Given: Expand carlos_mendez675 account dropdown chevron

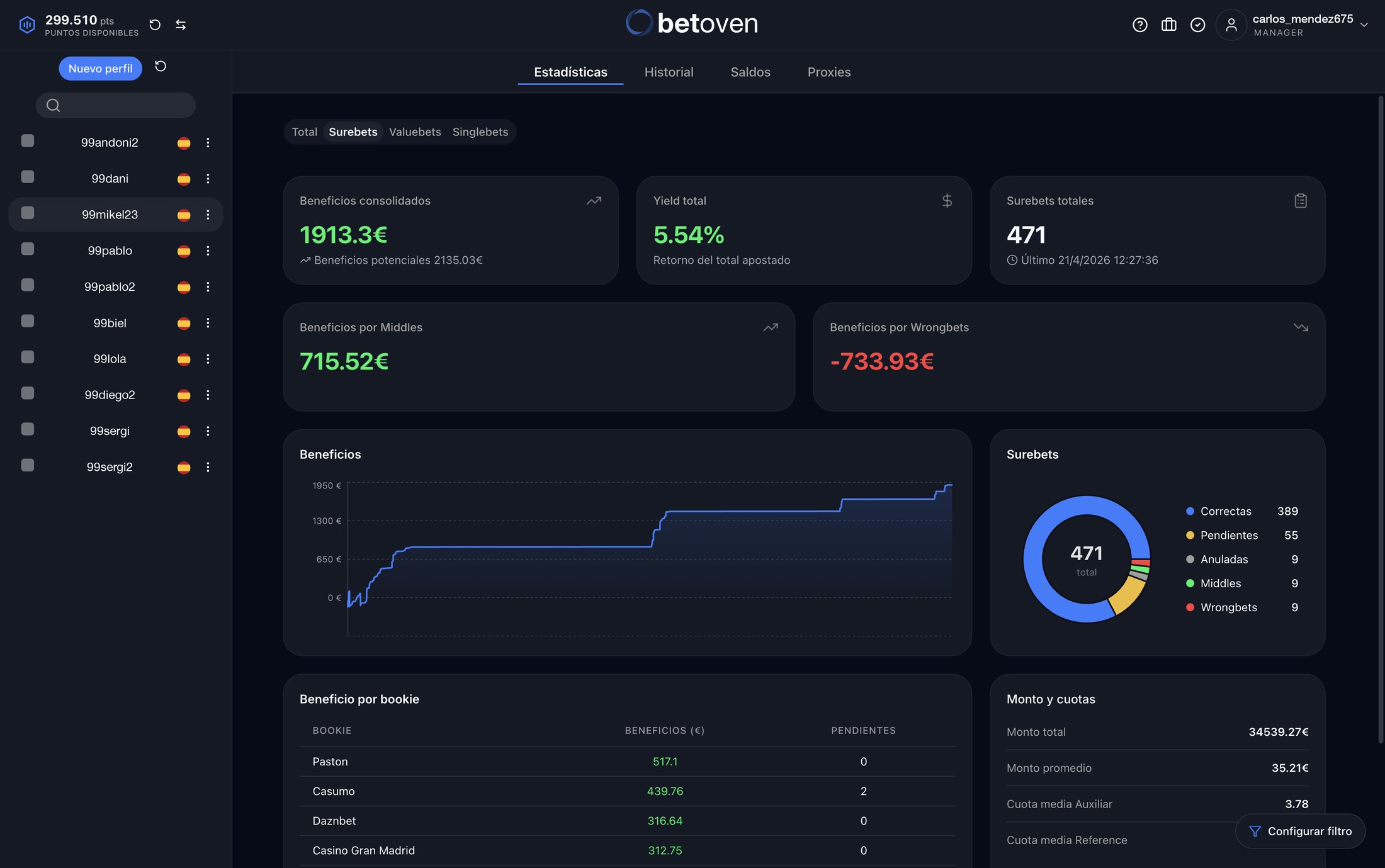Looking at the screenshot, I should (1364, 25).
